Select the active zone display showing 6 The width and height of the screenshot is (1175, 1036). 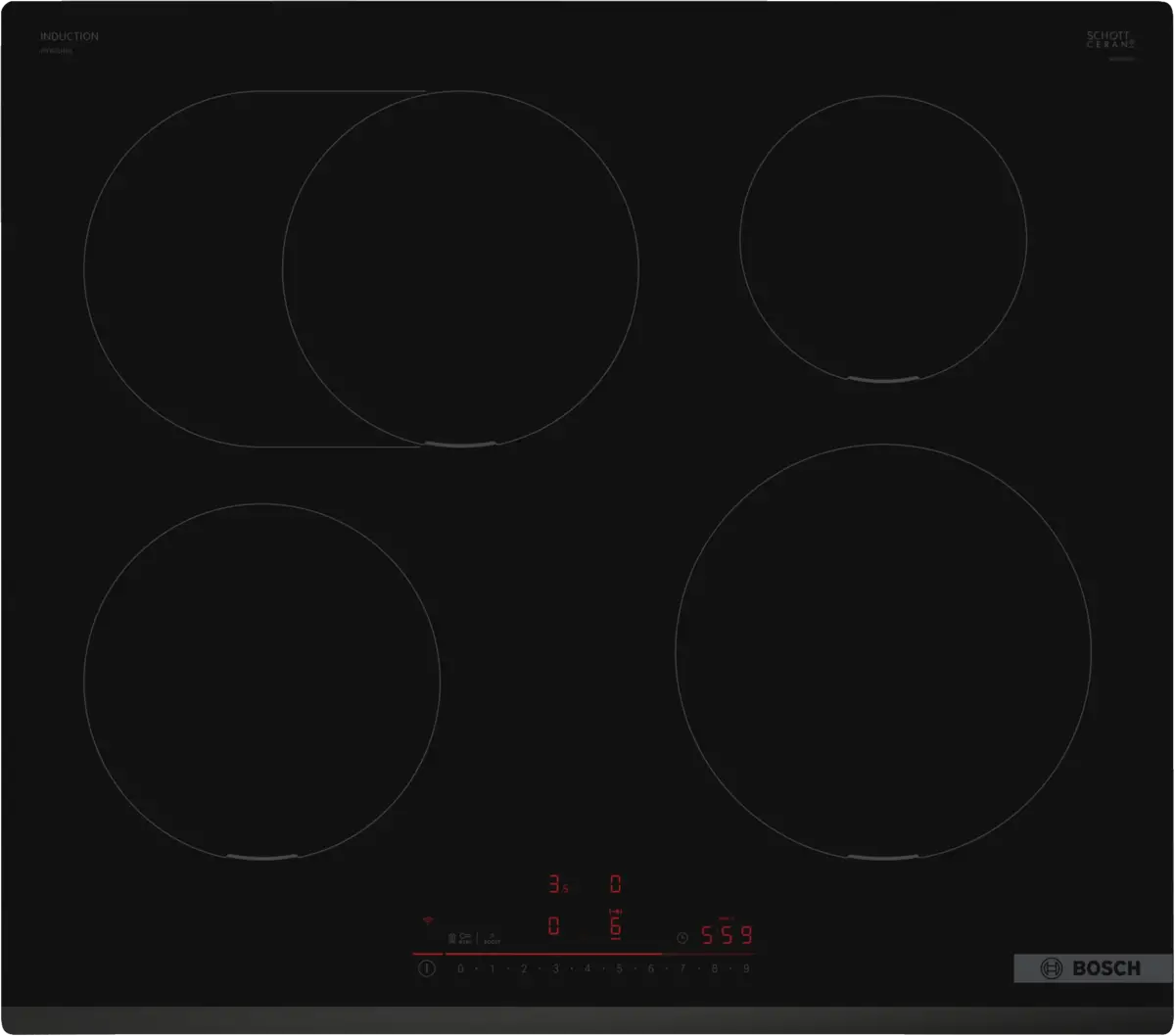(616, 926)
